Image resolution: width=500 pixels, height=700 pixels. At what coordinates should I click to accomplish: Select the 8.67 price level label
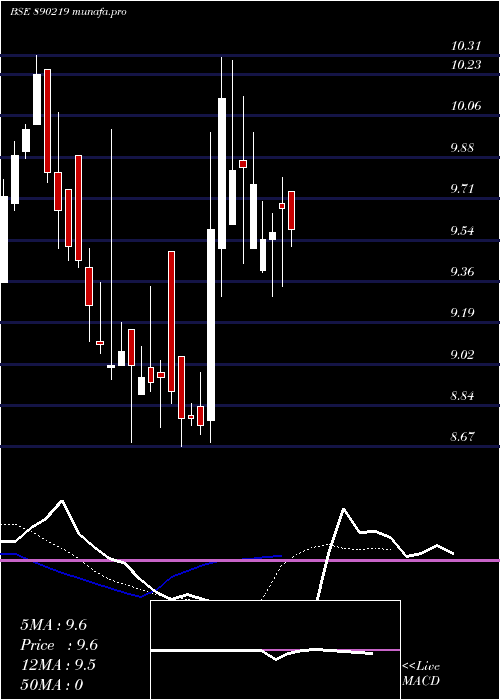point(462,437)
